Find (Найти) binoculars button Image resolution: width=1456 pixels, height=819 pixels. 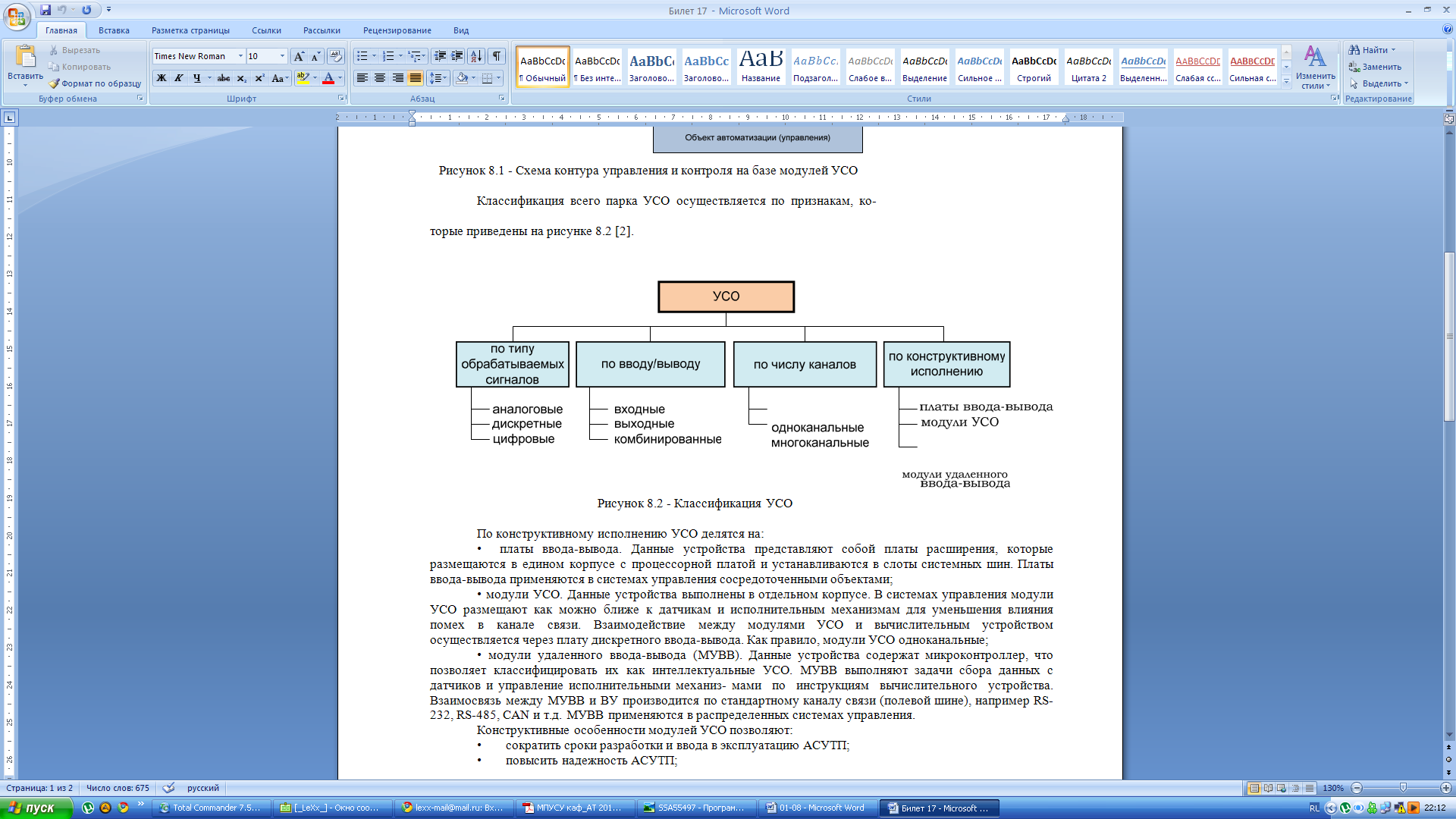tap(1373, 50)
